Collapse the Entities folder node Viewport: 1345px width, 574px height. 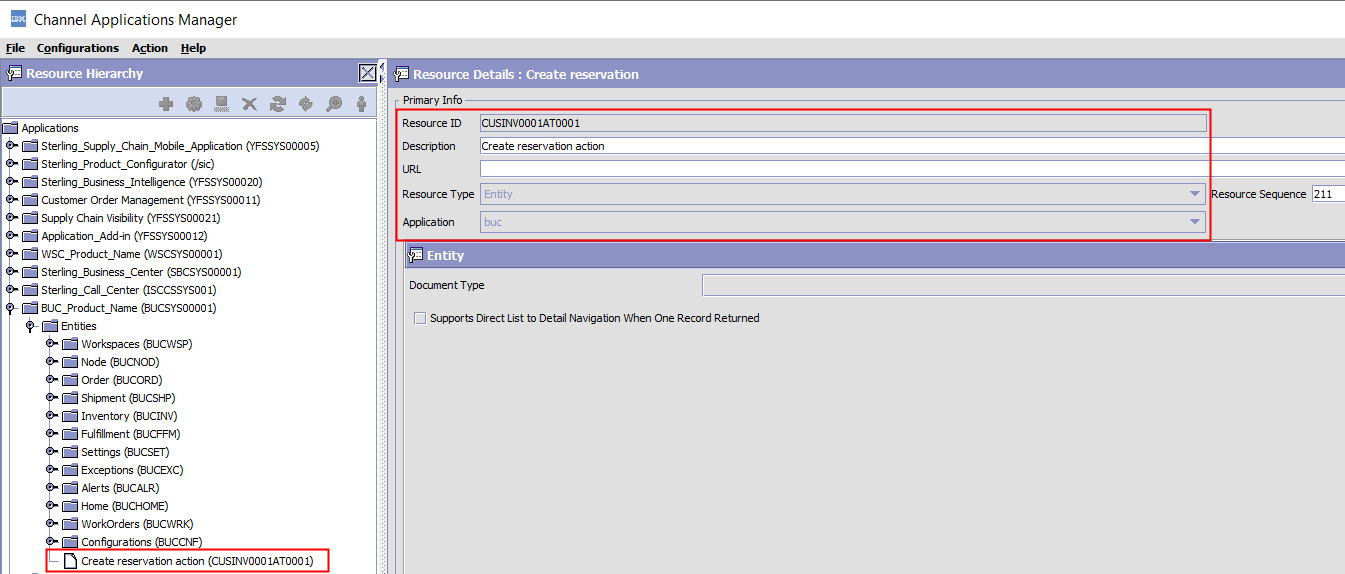click(x=31, y=326)
